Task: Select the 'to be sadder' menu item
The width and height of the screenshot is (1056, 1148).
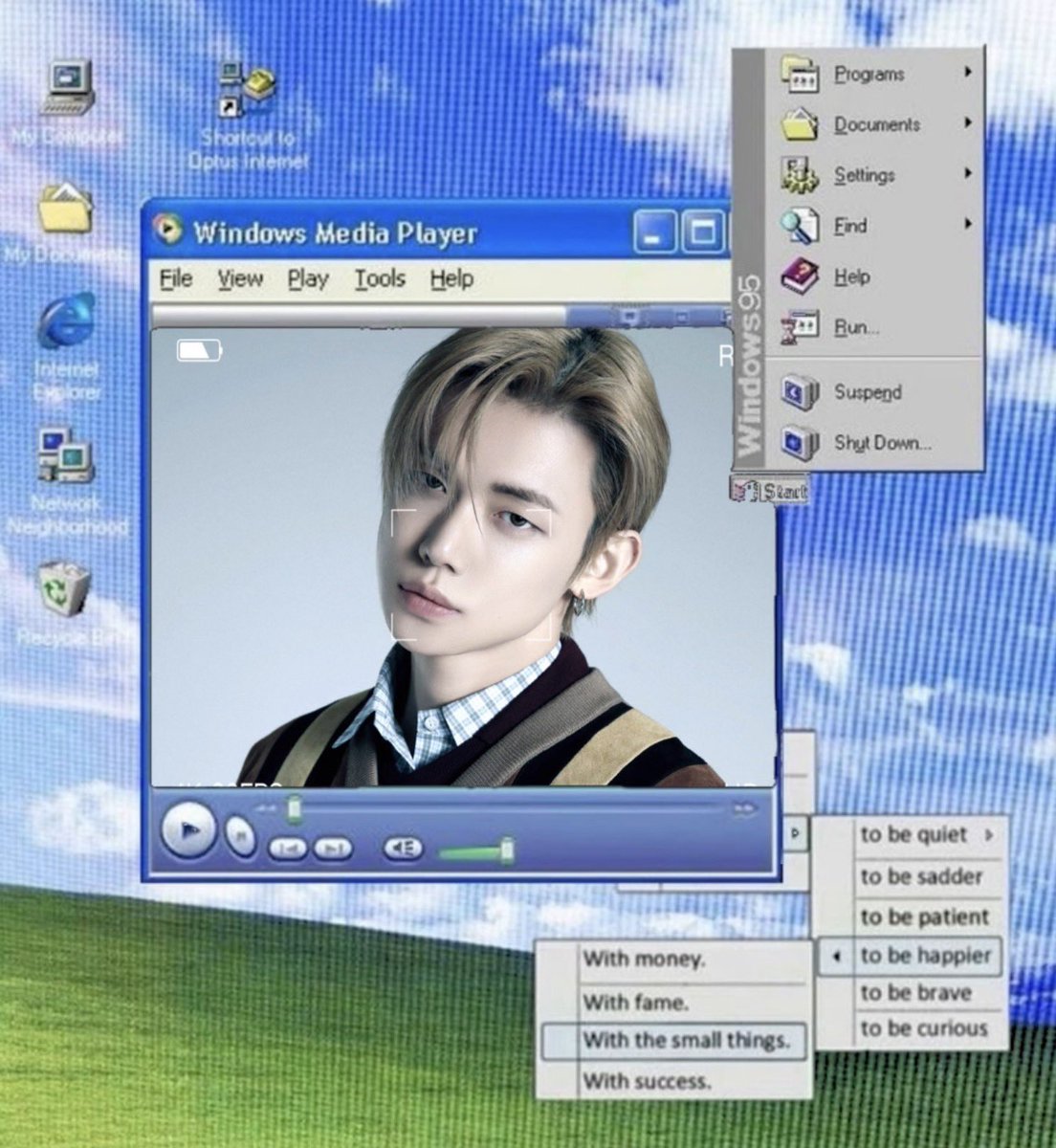Action: click(921, 875)
